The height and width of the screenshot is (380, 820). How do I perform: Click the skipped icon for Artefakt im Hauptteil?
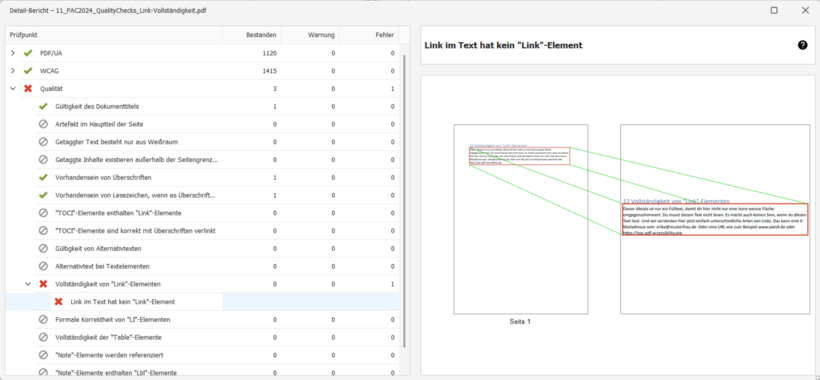coord(43,124)
